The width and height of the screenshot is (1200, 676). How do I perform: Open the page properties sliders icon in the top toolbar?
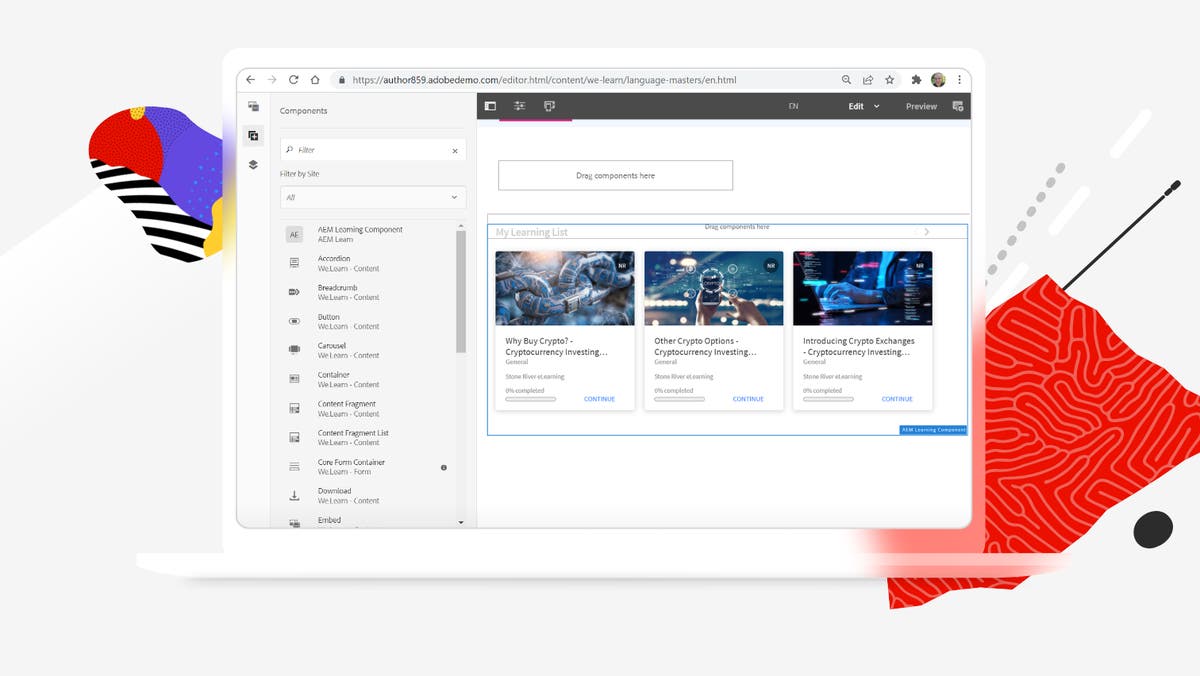(x=519, y=105)
